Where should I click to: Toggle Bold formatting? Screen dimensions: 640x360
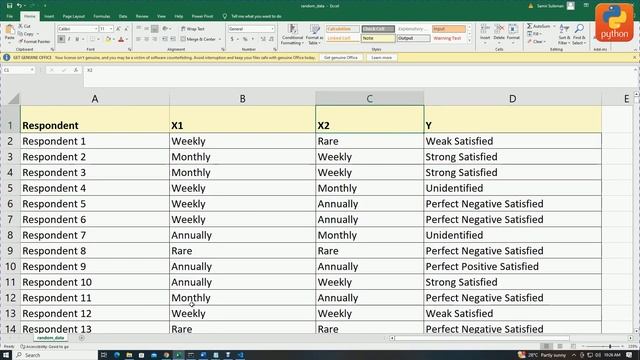tap(61, 39)
